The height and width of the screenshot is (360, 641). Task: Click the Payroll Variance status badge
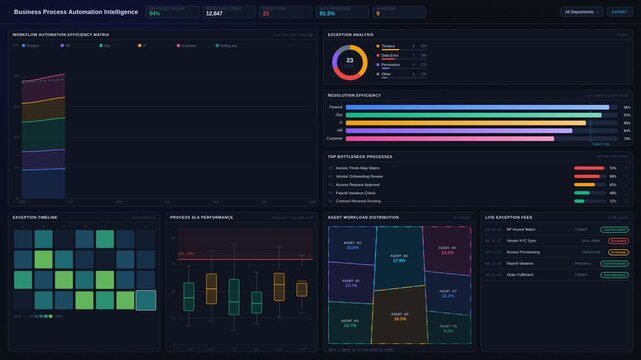point(614,264)
